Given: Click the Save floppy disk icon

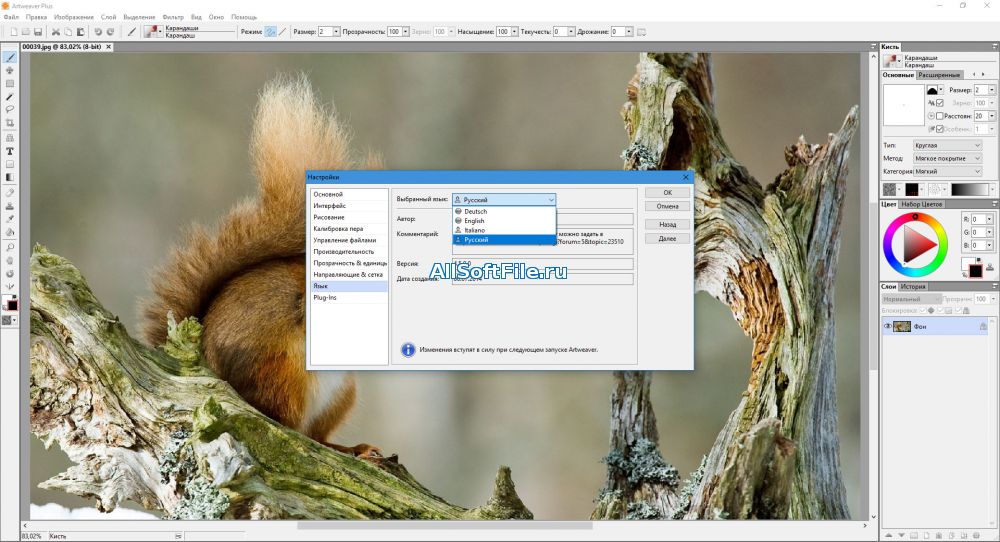Looking at the screenshot, I should 37,32.
